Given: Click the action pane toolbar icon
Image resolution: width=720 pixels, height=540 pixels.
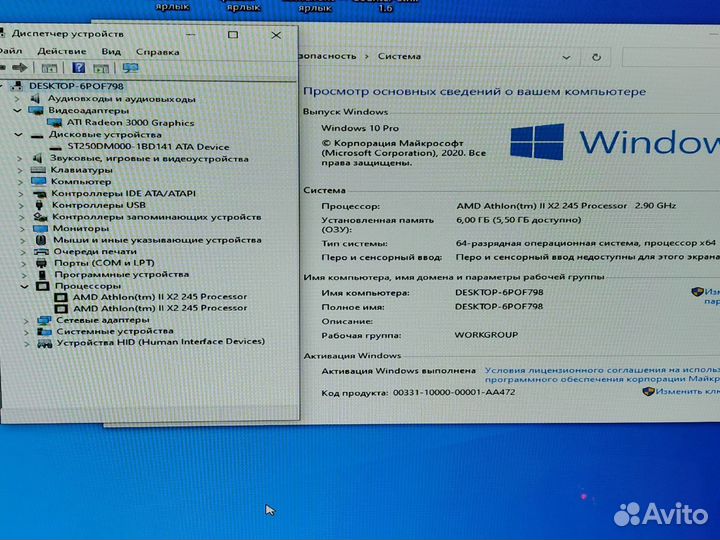Looking at the screenshot, I should 101,68.
